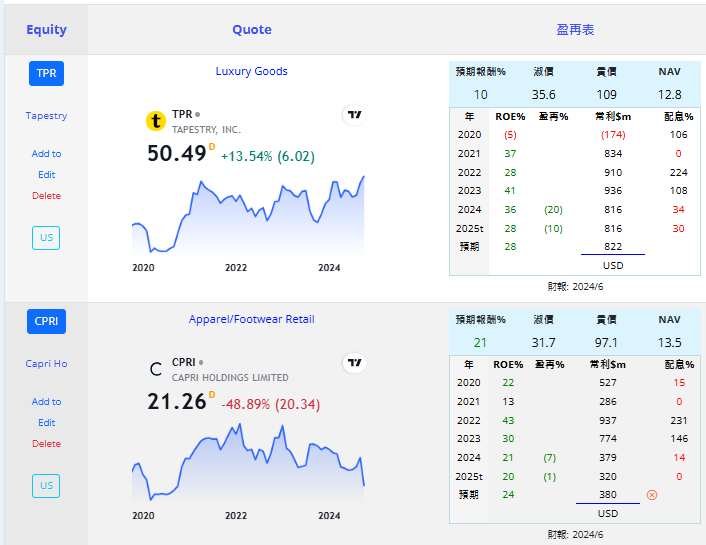706x545 pixels.
Task: Click CPRI 2022 ROE value 43
Action: click(x=508, y=421)
